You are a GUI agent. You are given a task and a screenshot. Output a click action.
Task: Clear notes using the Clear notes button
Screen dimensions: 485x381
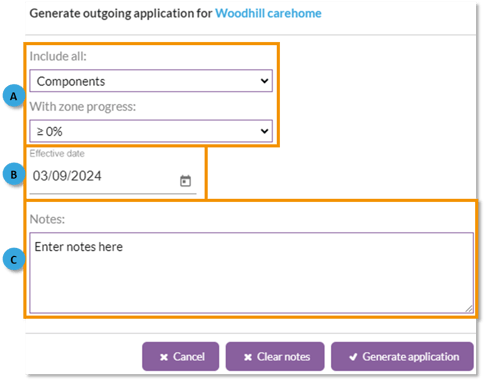pos(275,357)
